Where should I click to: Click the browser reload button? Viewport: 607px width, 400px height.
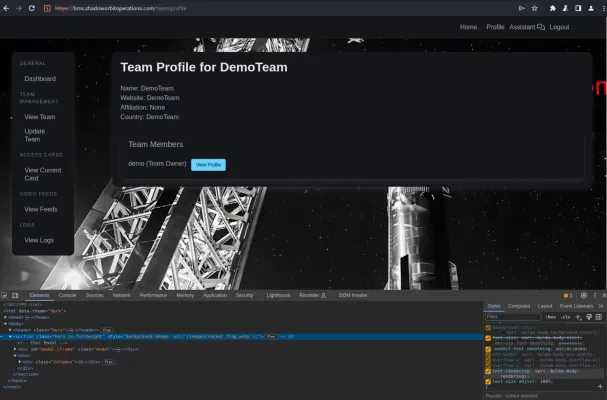(x=33, y=8)
